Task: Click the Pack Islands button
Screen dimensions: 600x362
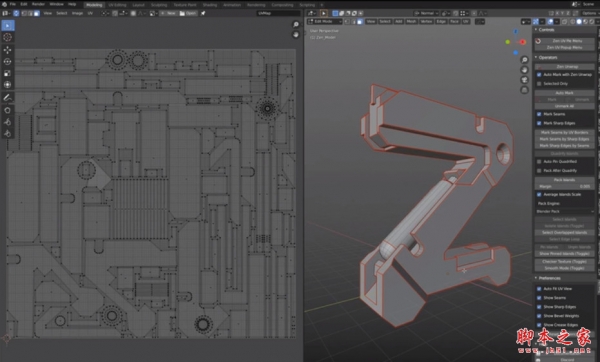Action: click(565, 180)
